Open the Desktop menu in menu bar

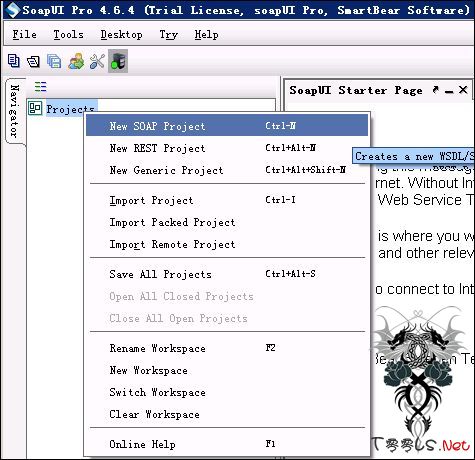(x=122, y=34)
